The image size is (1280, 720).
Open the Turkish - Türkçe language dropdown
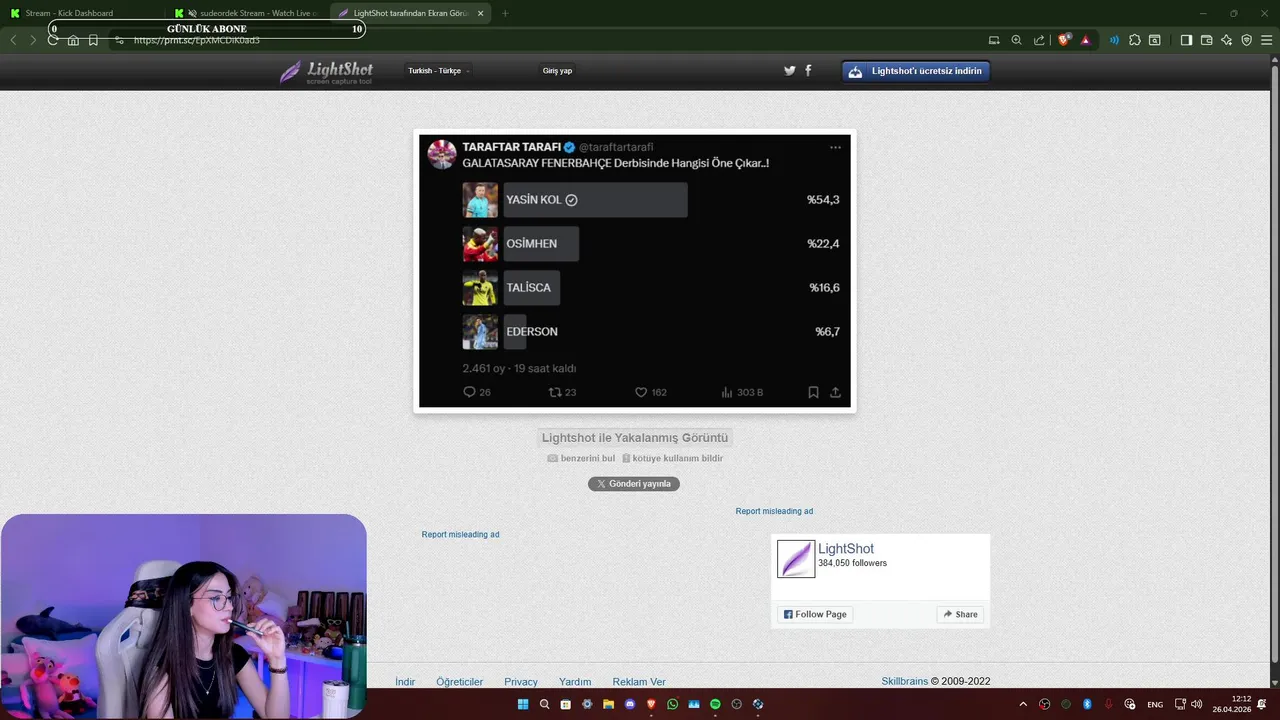[439, 71]
